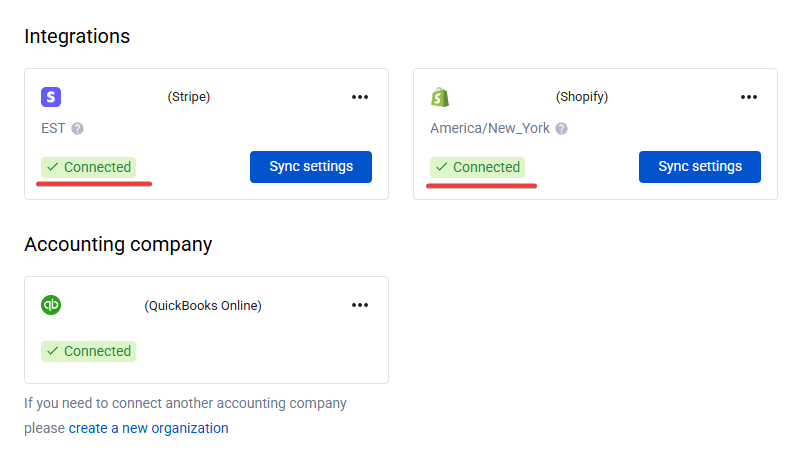Click the QuickBooks Online logo icon
Viewport: 786px width, 455px height.
[x=51, y=305]
